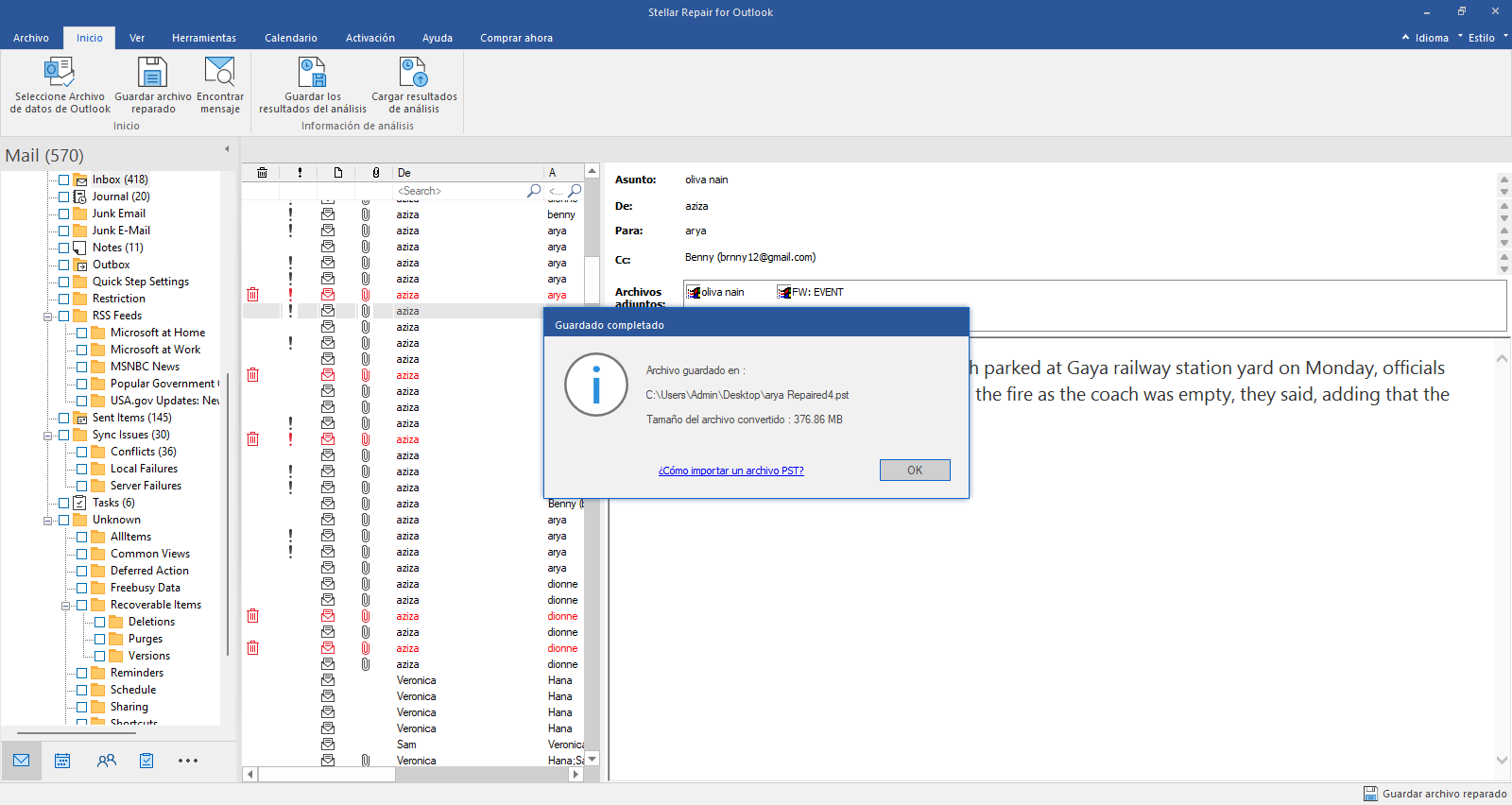Click the trash can column header icon
This screenshot has height=805, width=1512.
(x=262, y=173)
